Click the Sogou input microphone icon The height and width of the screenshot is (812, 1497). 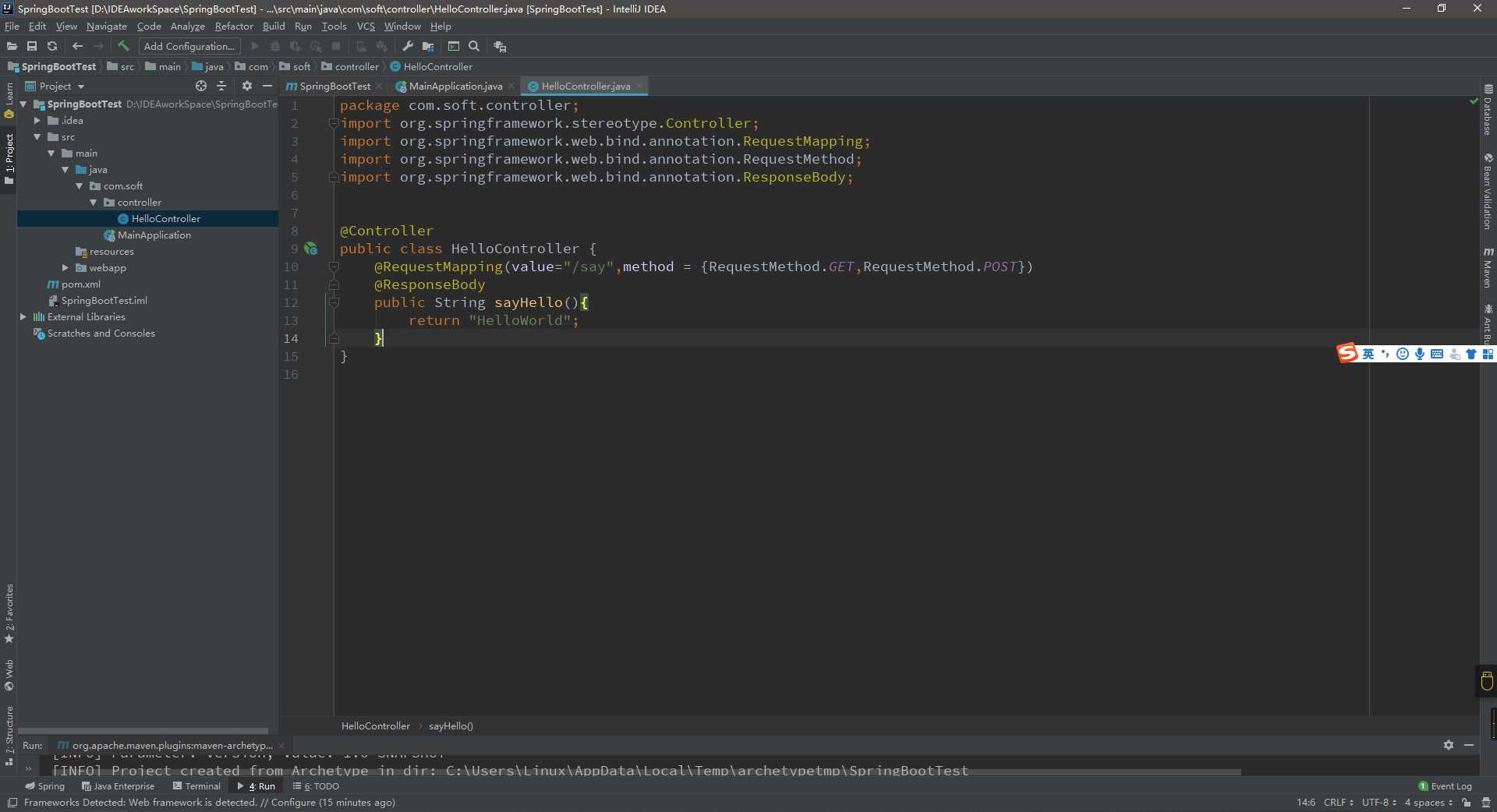[1420, 354]
